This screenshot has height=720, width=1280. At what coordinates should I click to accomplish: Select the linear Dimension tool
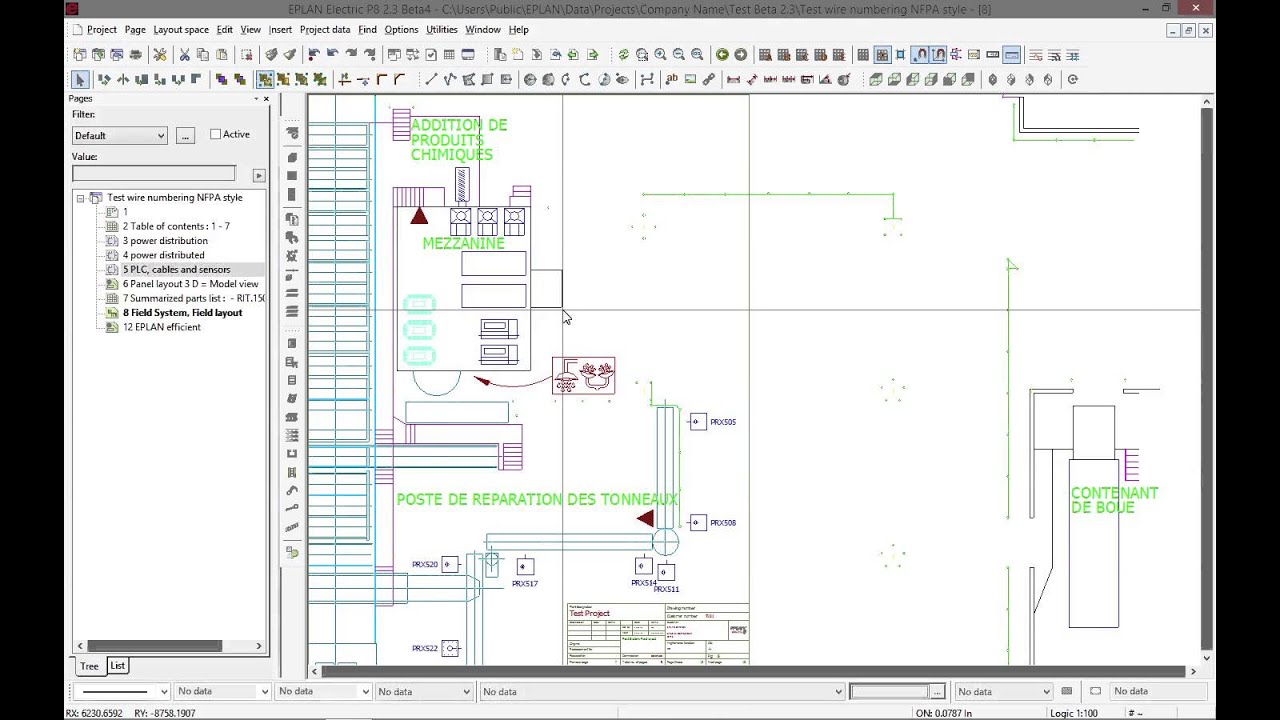(733, 80)
